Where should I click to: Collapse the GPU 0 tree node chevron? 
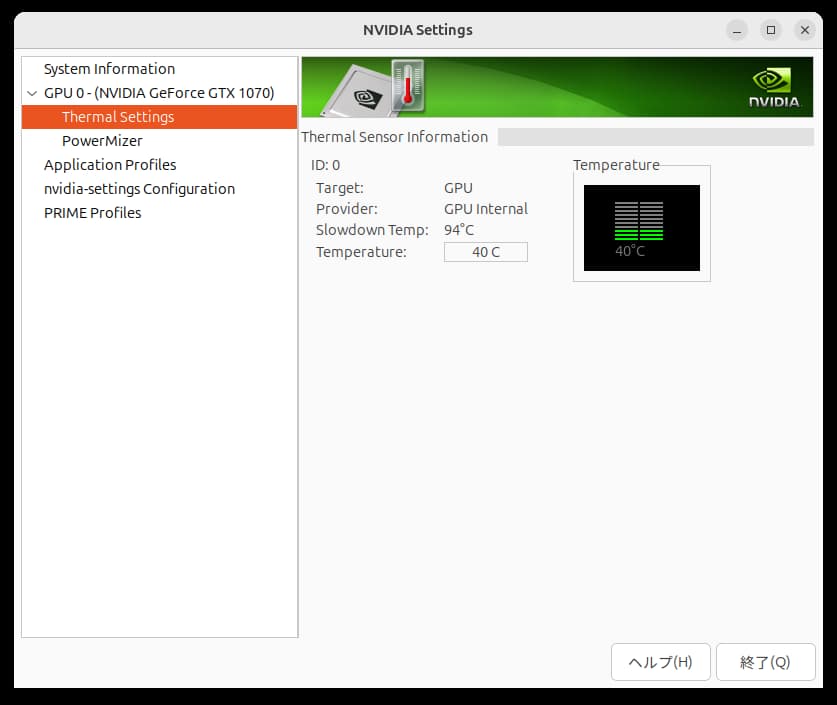[x=32, y=93]
